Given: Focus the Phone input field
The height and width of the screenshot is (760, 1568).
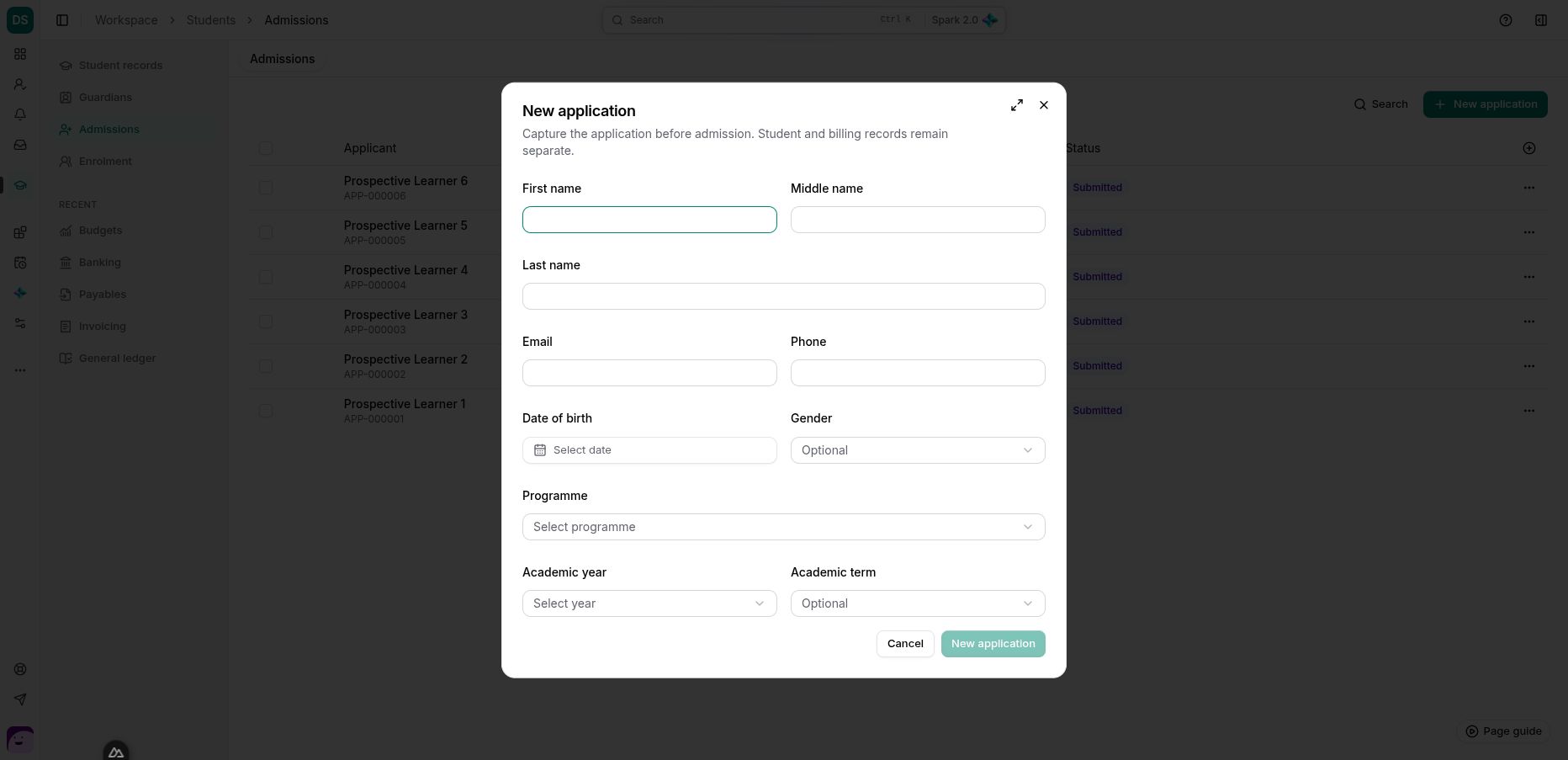Looking at the screenshot, I should coord(918,373).
